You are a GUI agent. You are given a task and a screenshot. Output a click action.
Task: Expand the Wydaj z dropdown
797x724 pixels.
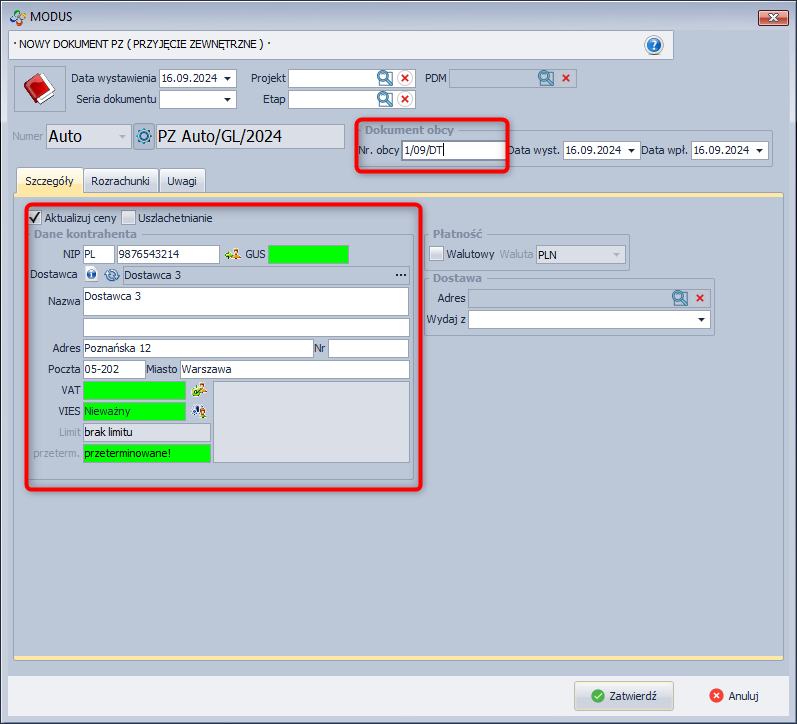tap(702, 320)
